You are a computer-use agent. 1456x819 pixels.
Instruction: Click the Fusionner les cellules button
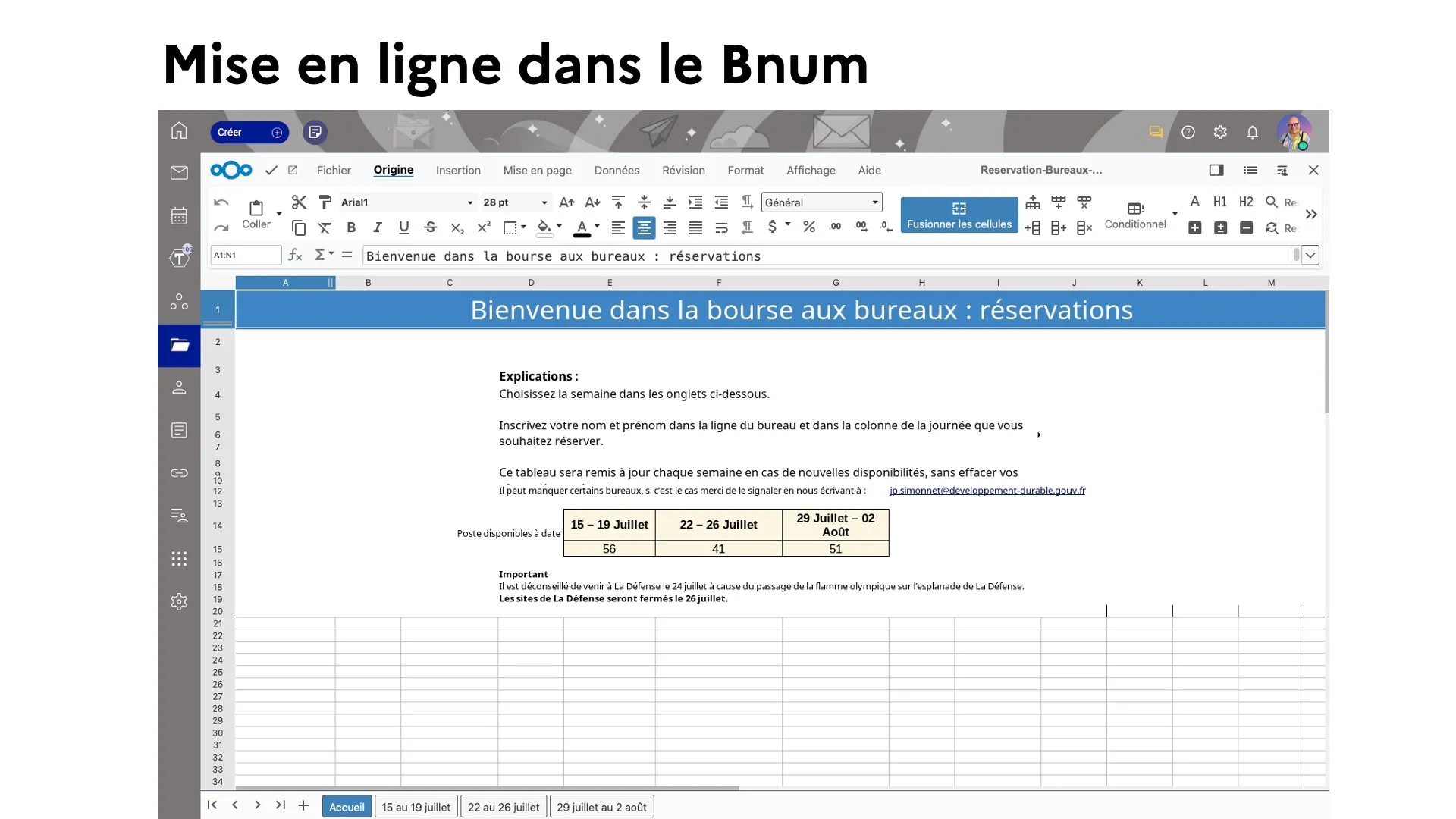tap(959, 215)
